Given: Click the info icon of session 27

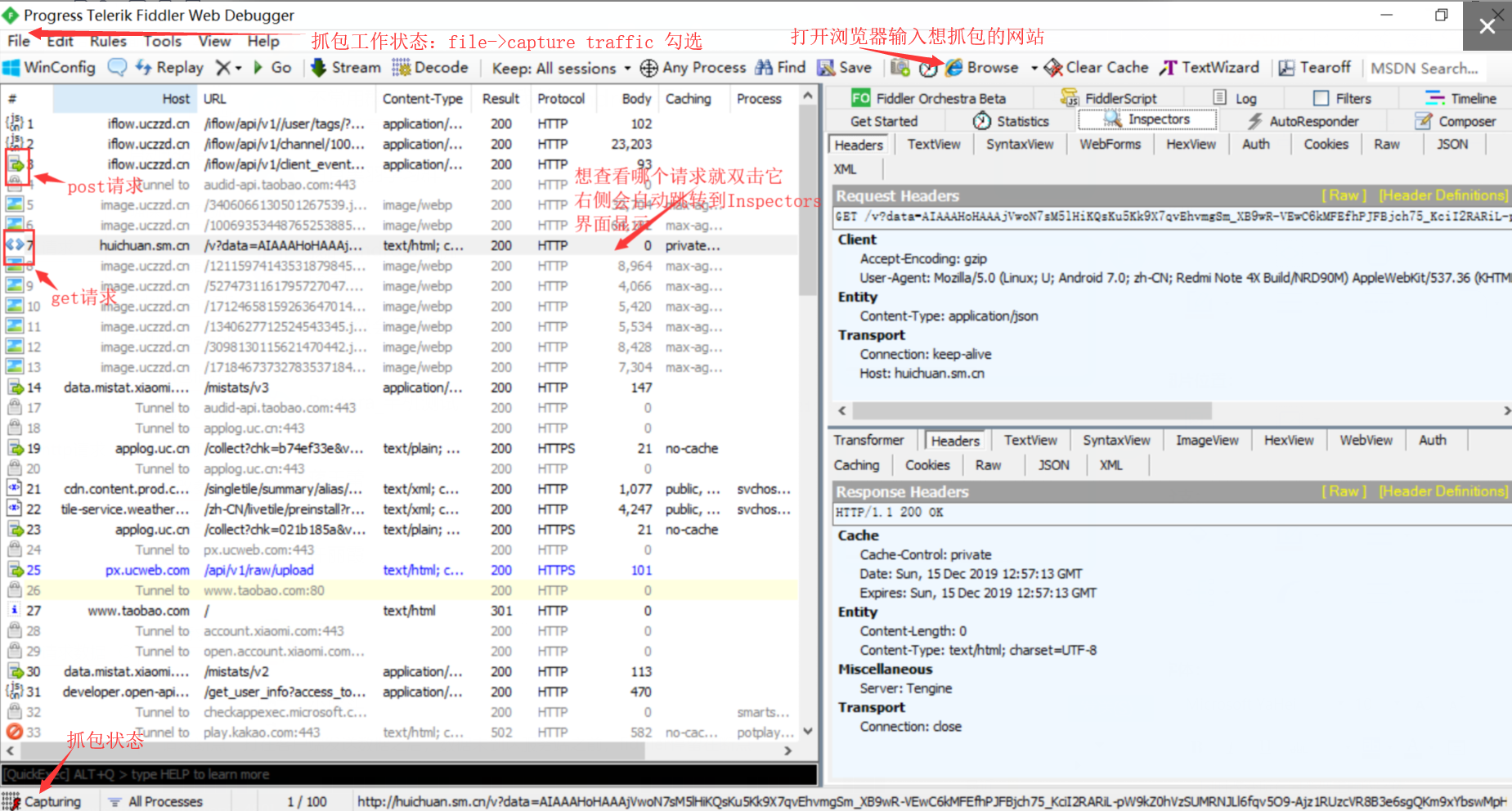Looking at the screenshot, I should pos(14,610).
